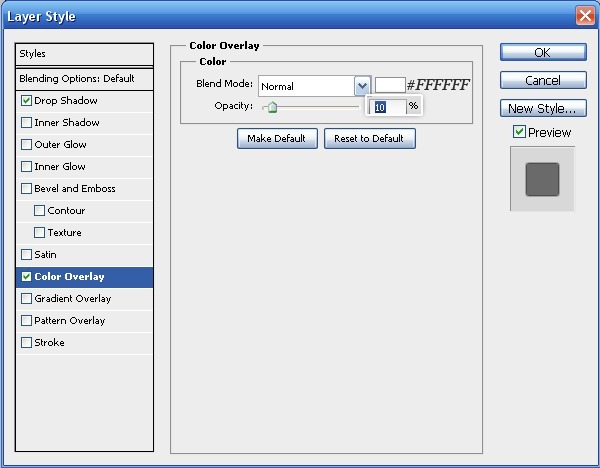Enable the Stroke effect checkbox

tap(26, 343)
